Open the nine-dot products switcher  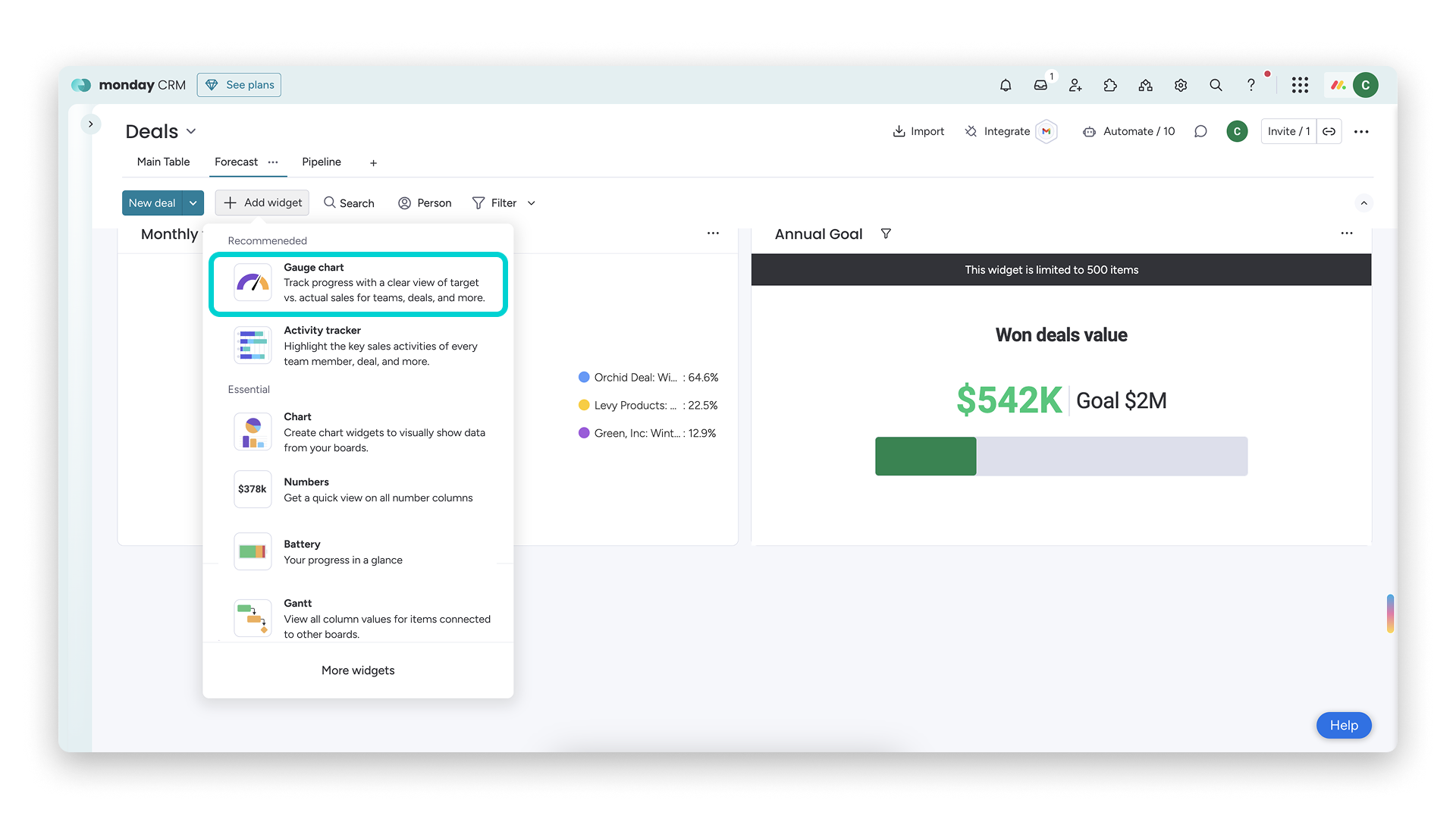click(1300, 85)
